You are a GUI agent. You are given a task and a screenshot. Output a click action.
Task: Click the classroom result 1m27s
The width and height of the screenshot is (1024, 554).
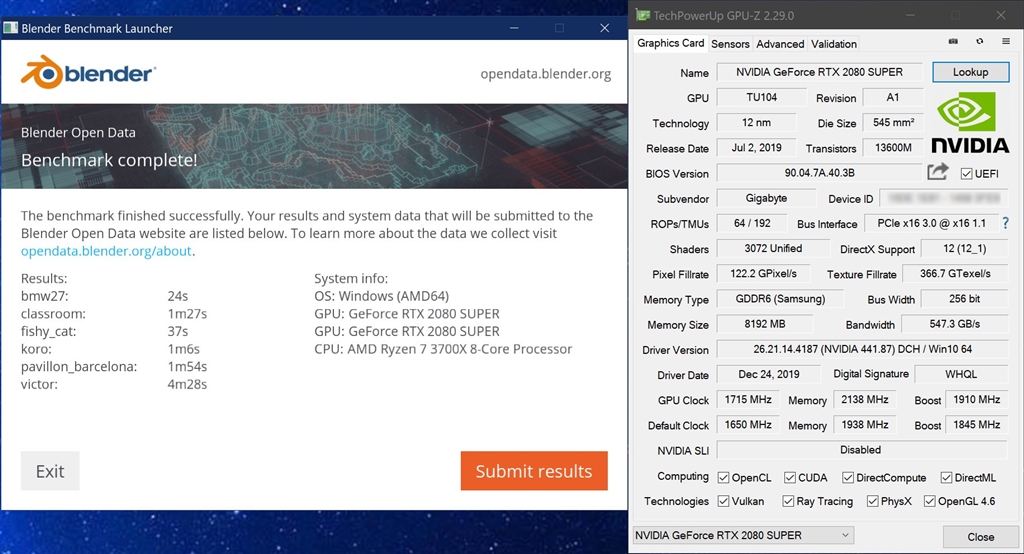tap(187, 314)
